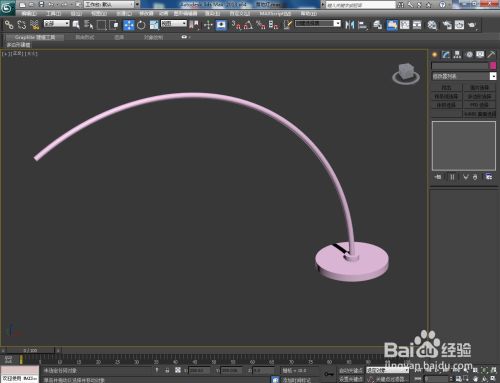Click the Bind to Space Warp tool

click(x=34, y=25)
